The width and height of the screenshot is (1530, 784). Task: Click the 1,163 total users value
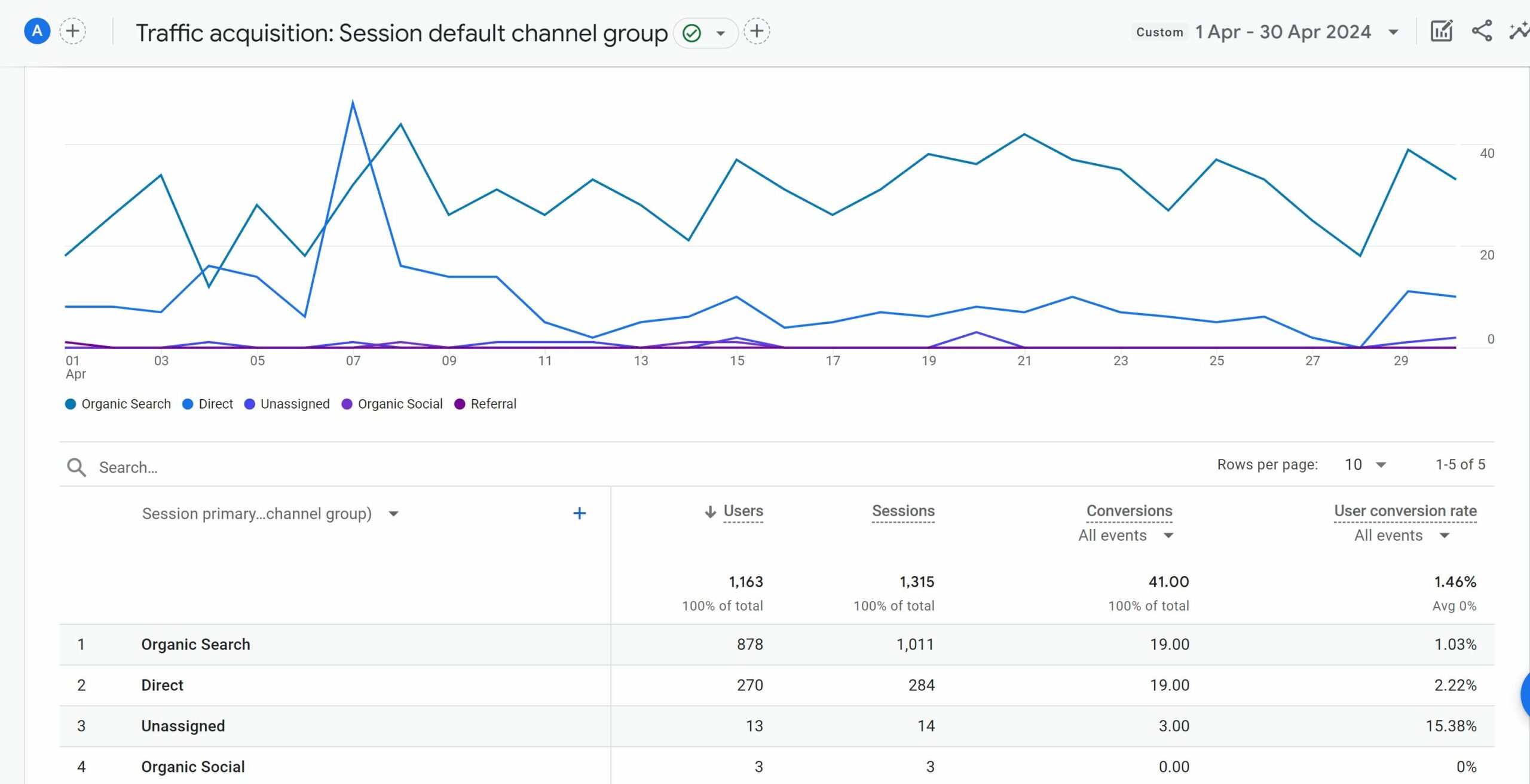[745, 582]
